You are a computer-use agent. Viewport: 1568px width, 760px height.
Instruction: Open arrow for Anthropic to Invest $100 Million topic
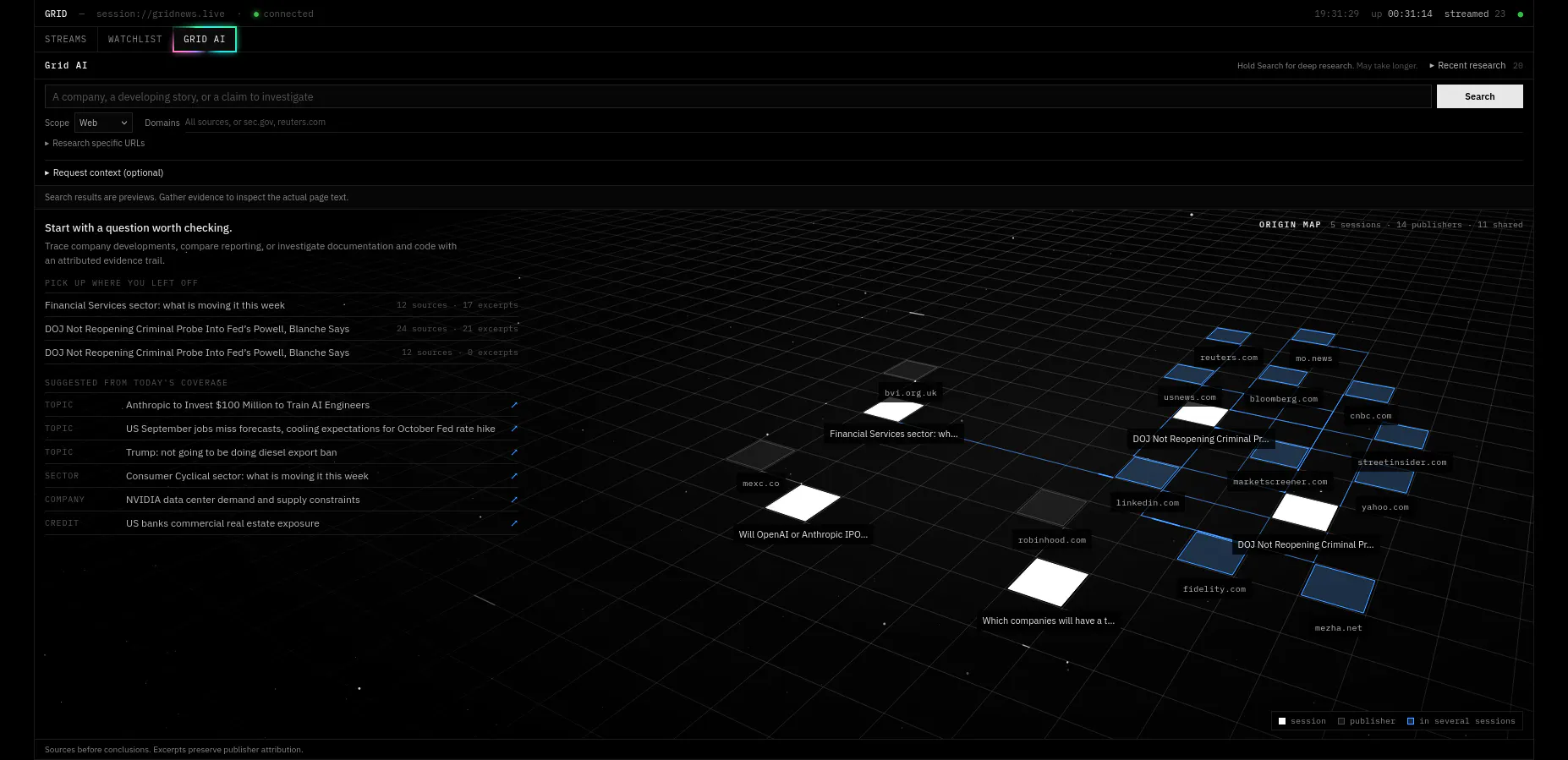coord(514,405)
